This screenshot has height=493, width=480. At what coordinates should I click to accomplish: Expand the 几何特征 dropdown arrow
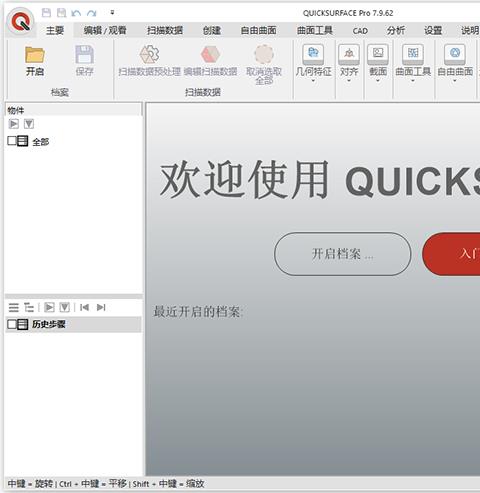(x=313, y=81)
